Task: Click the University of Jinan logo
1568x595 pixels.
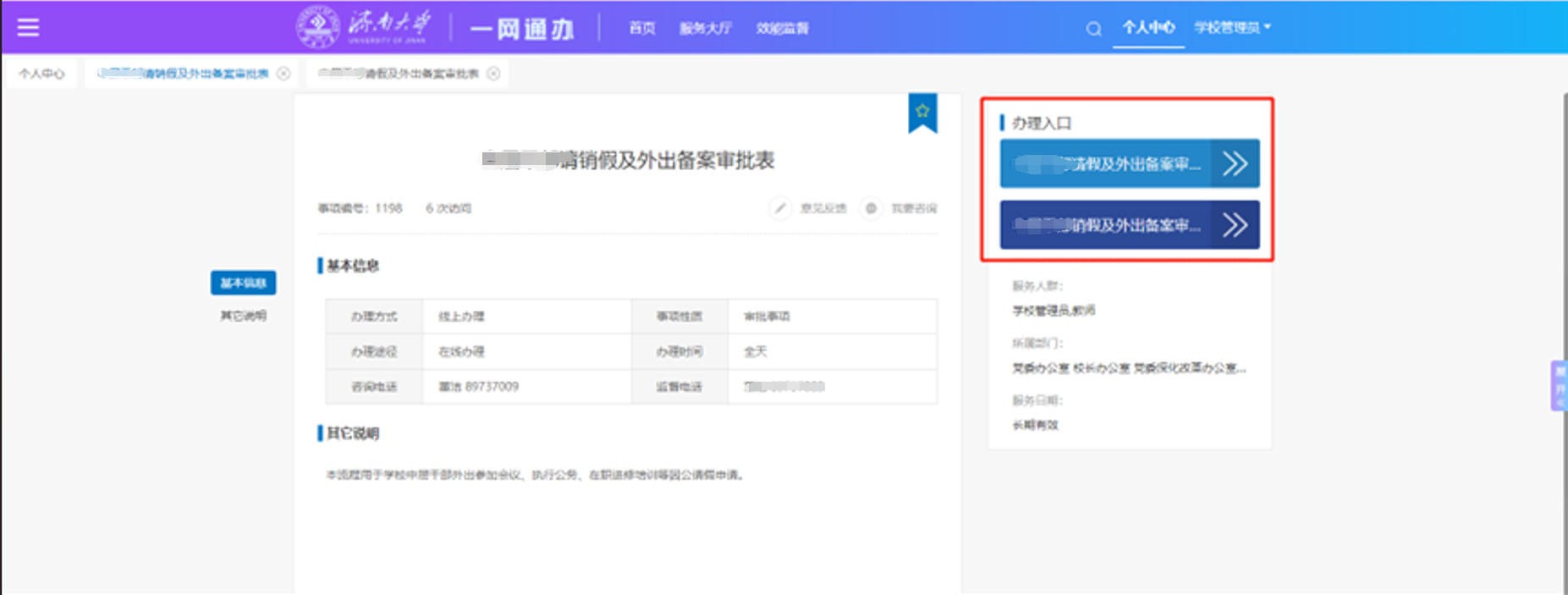Action: (x=364, y=27)
